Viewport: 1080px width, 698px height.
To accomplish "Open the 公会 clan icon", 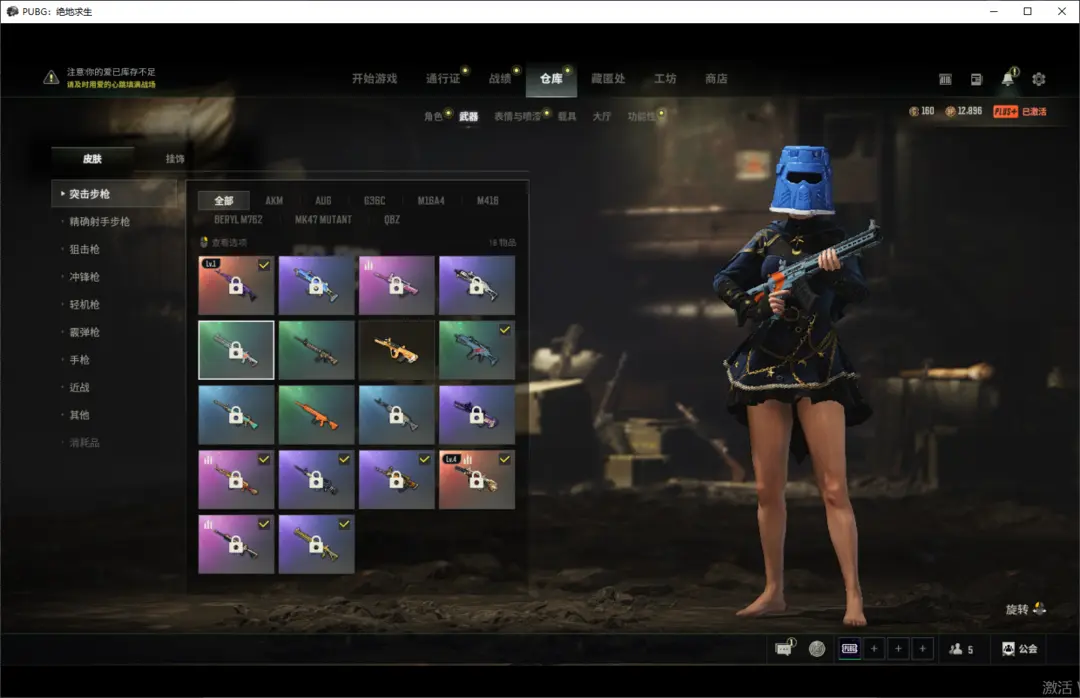I will (1008, 648).
